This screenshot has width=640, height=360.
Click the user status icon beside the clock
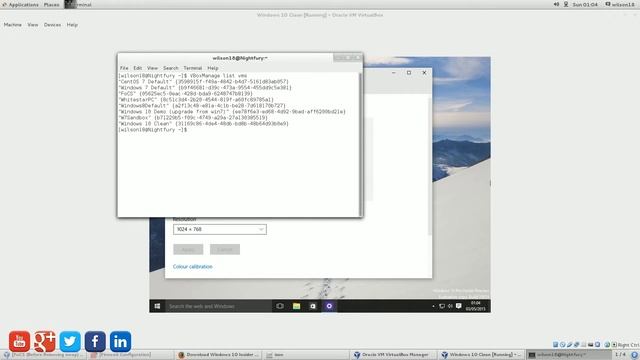566,4
